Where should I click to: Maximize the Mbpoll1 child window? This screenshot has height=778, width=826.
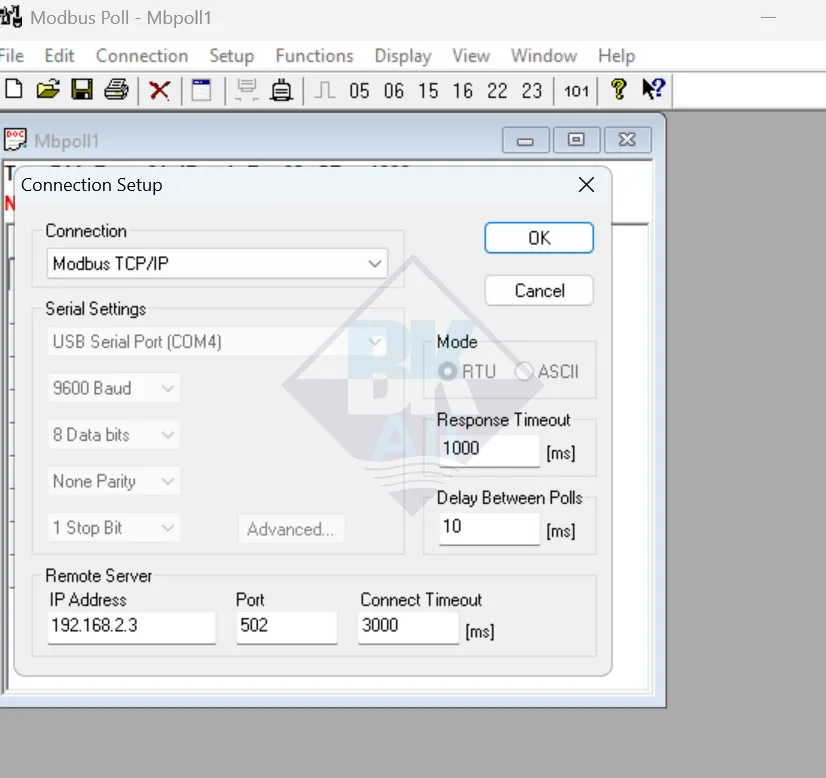click(x=576, y=140)
